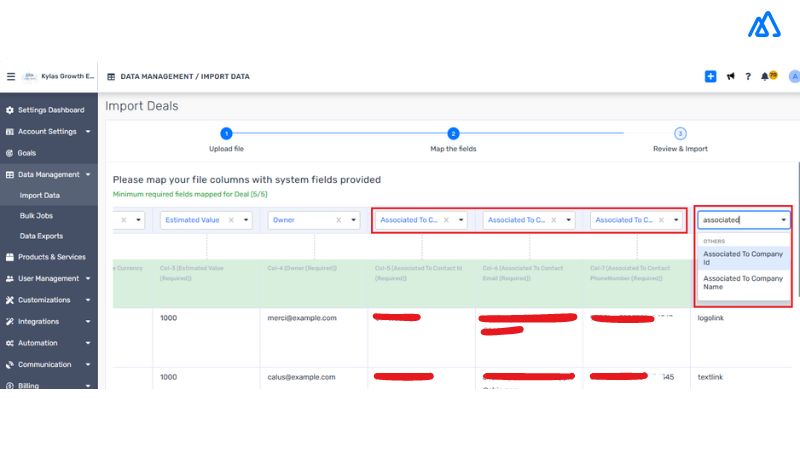Screen dimensions: 800x450
Task: Open the help question mark icon
Action: 747,76
